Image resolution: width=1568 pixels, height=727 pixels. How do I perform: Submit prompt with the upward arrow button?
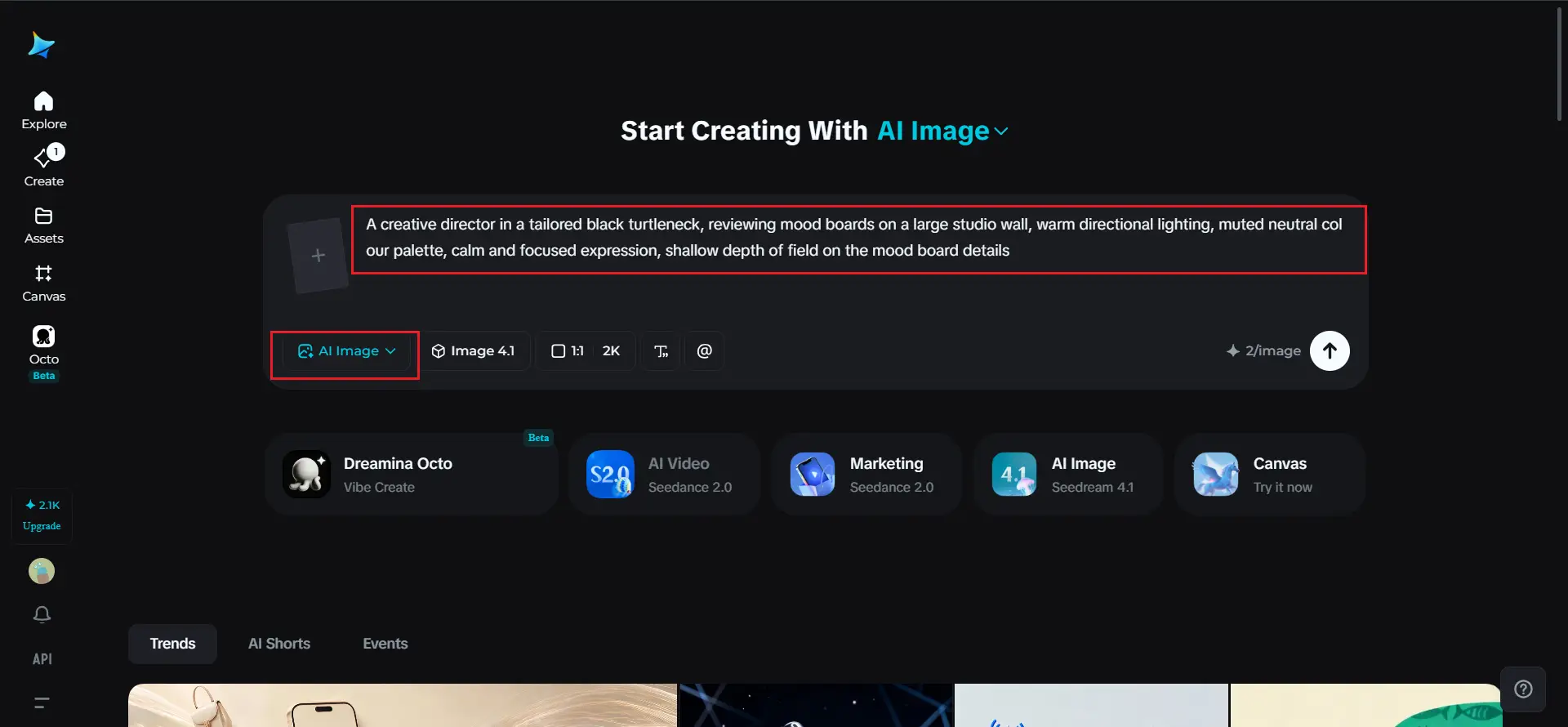[x=1330, y=350]
